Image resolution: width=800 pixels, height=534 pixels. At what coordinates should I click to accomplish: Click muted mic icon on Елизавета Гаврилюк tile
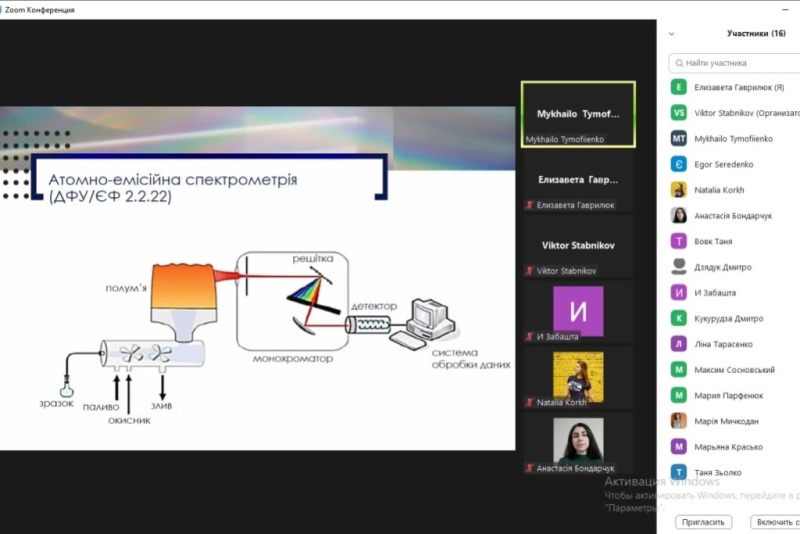point(530,205)
